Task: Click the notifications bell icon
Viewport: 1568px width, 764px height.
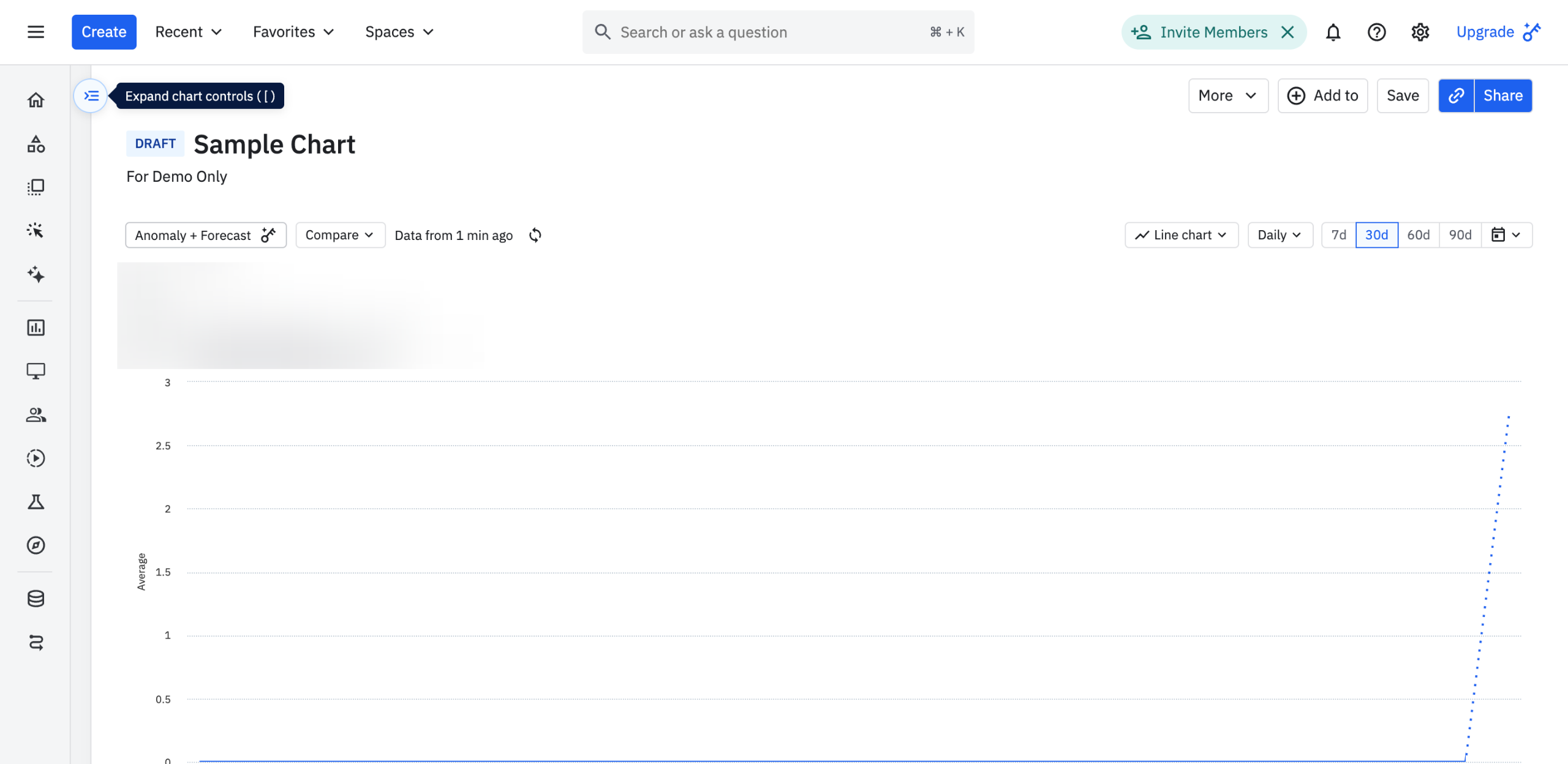Action: tap(1333, 32)
